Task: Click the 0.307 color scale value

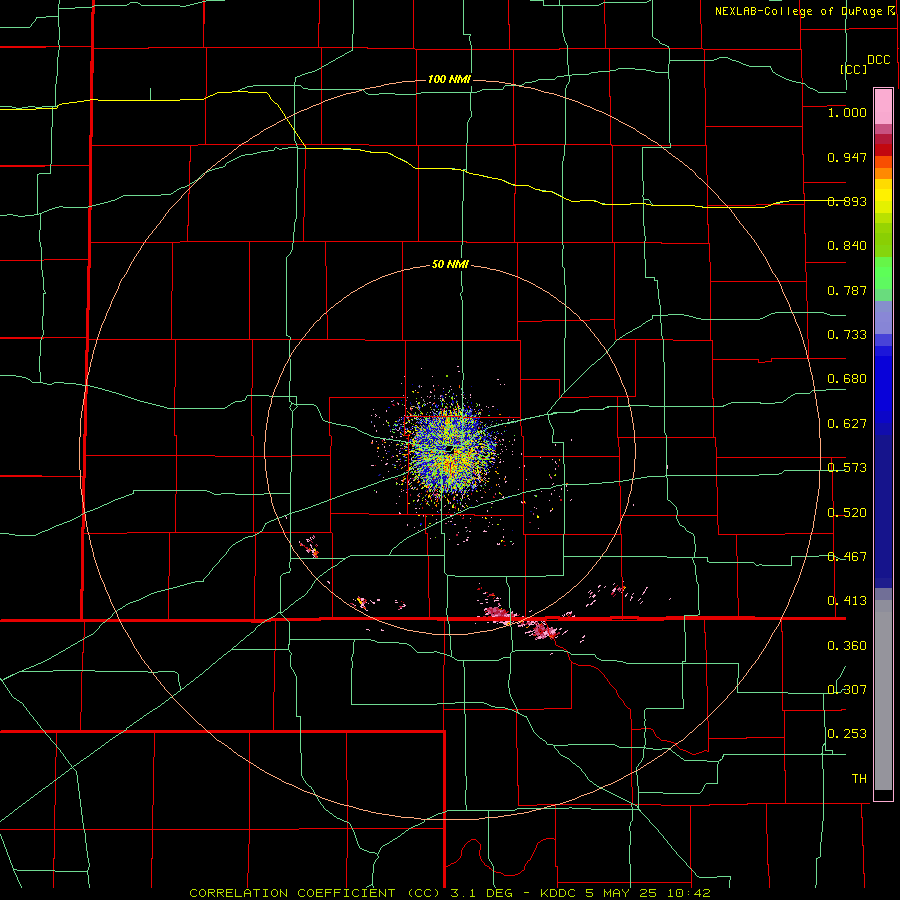Action: (847, 690)
